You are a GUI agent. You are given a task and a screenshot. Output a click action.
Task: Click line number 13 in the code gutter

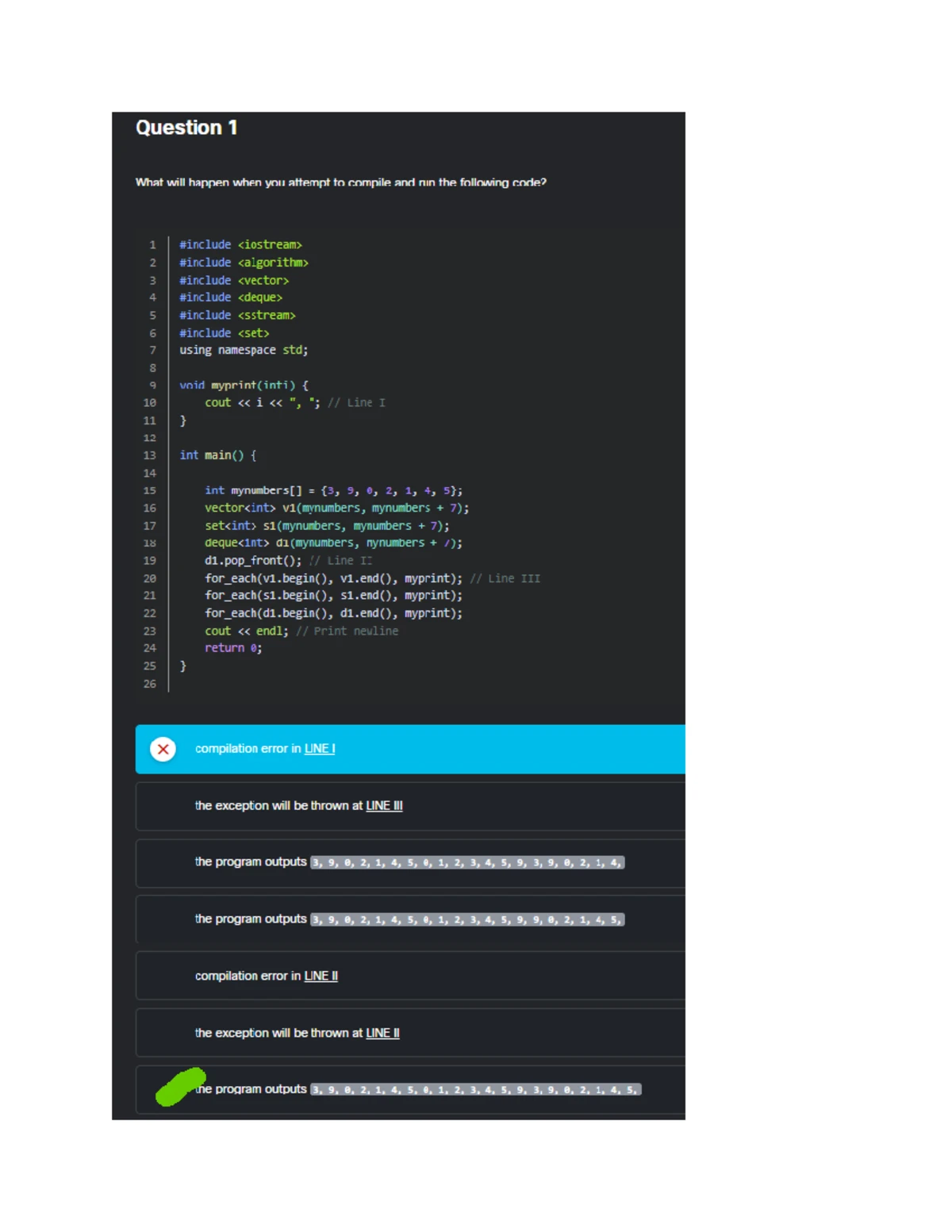(150, 455)
